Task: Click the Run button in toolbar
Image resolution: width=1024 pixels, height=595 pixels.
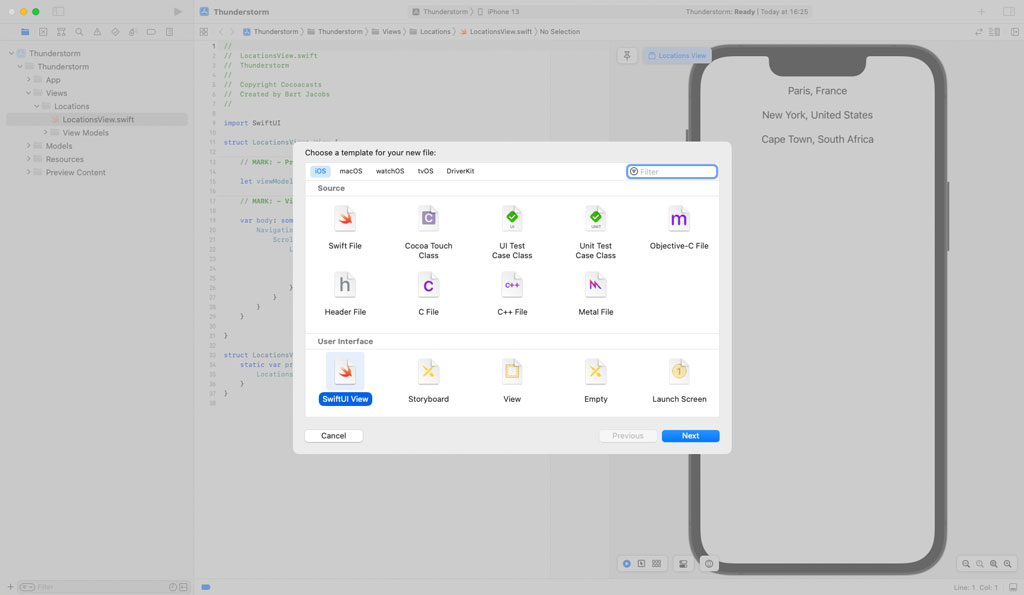Action: coord(178,12)
